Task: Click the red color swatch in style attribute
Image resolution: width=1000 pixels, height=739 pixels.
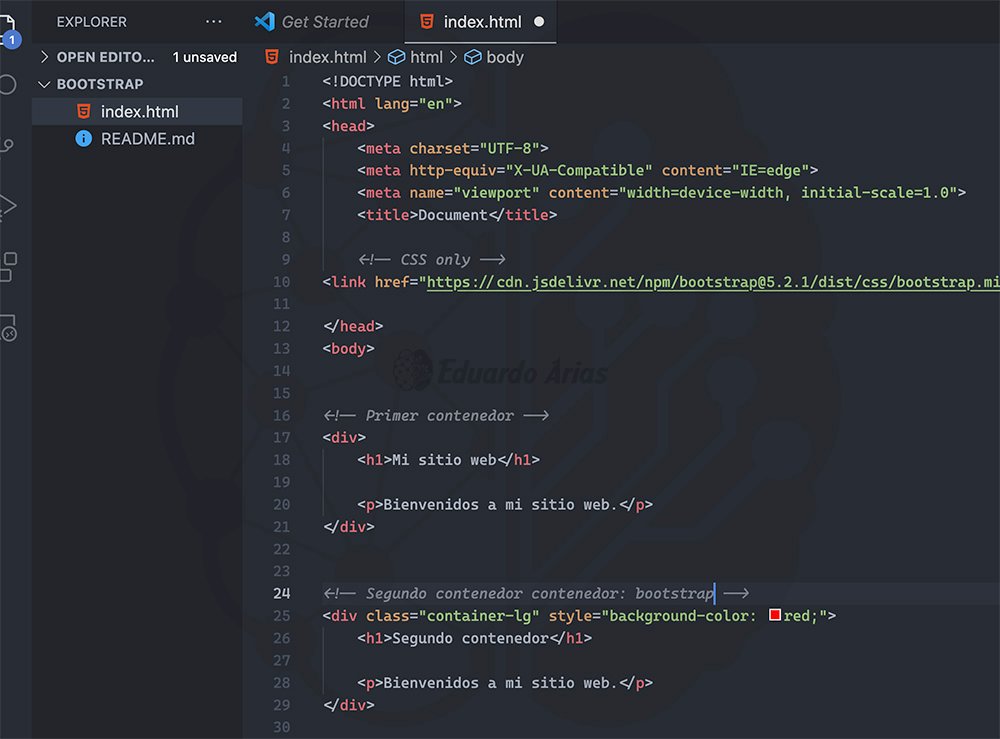Action: pyautogui.click(x=774, y=616)
